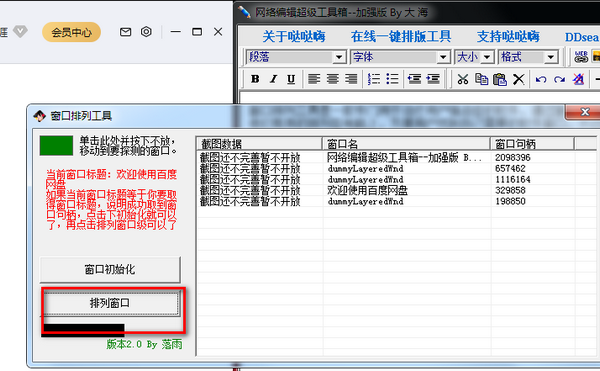Align text right in the editor toolbar
Viewport: 600px width, 371px height.
(351, 79)
